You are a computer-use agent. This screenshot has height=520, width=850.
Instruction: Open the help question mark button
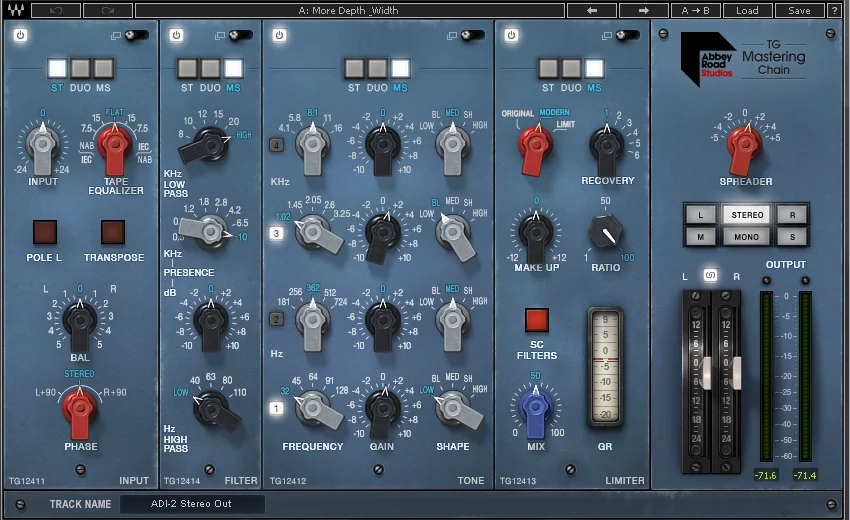[x=834, y=10]
